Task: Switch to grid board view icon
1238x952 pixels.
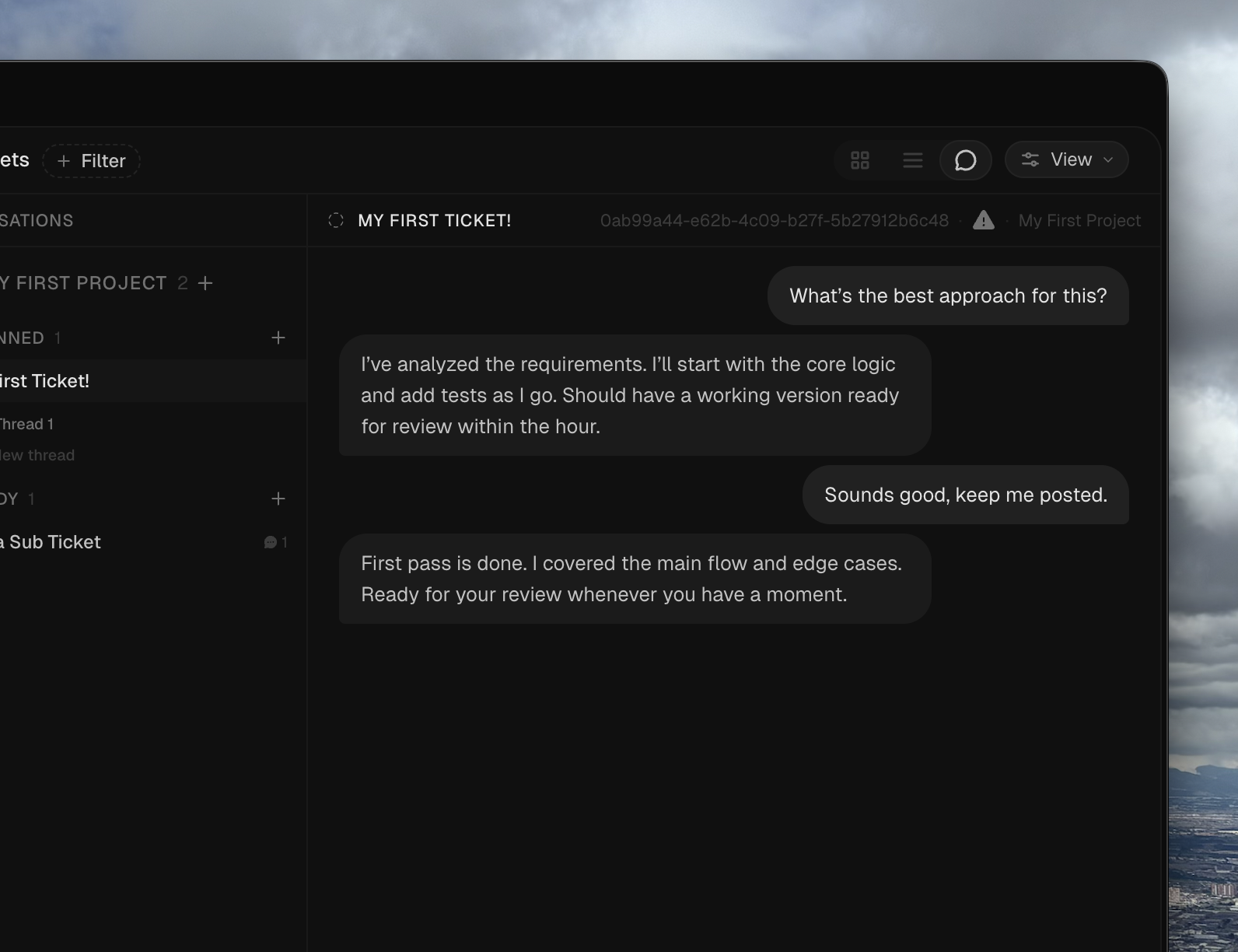Action: pos(859,160)
